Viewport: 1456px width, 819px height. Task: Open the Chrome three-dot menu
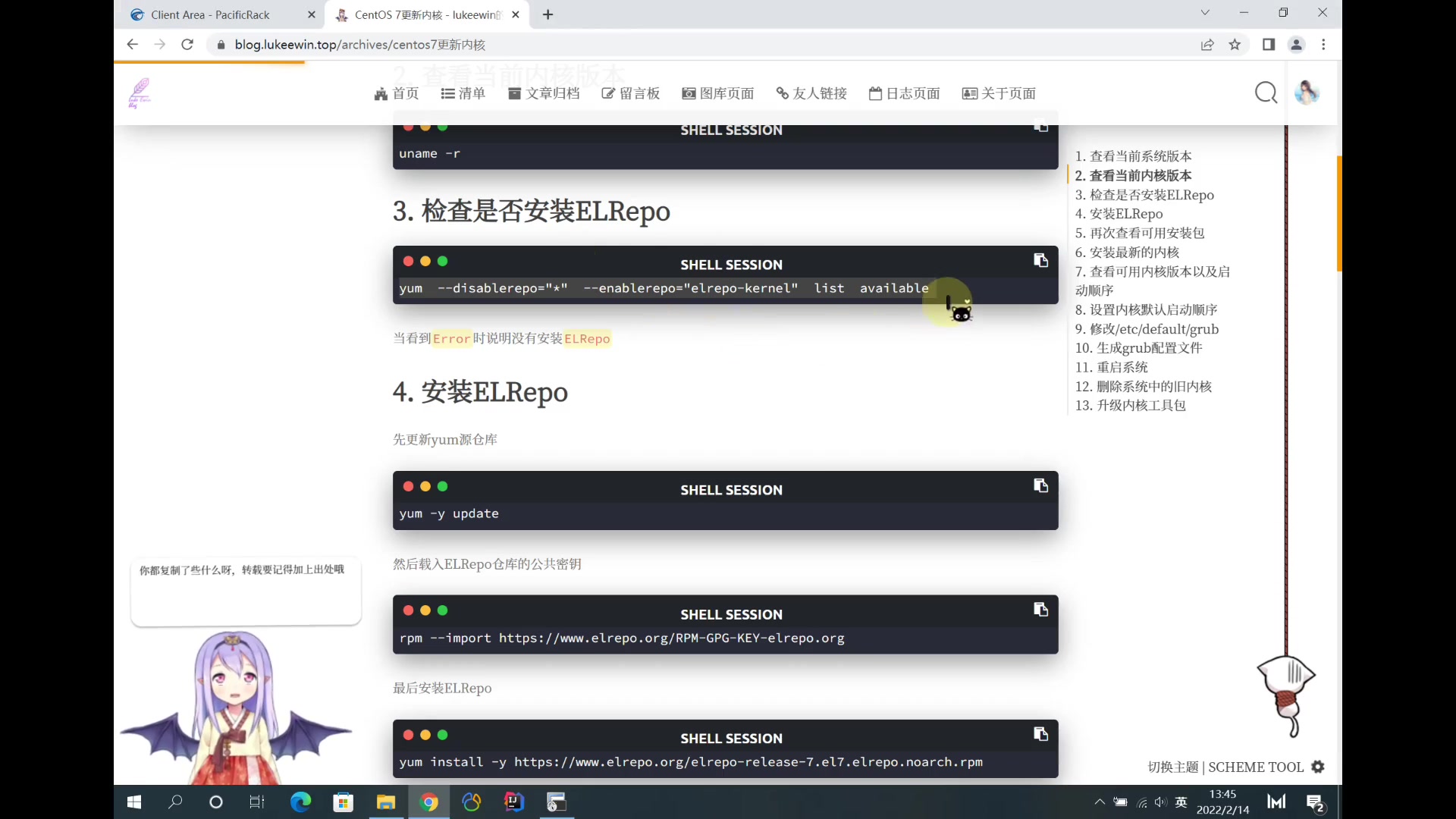coord(1324,45)
